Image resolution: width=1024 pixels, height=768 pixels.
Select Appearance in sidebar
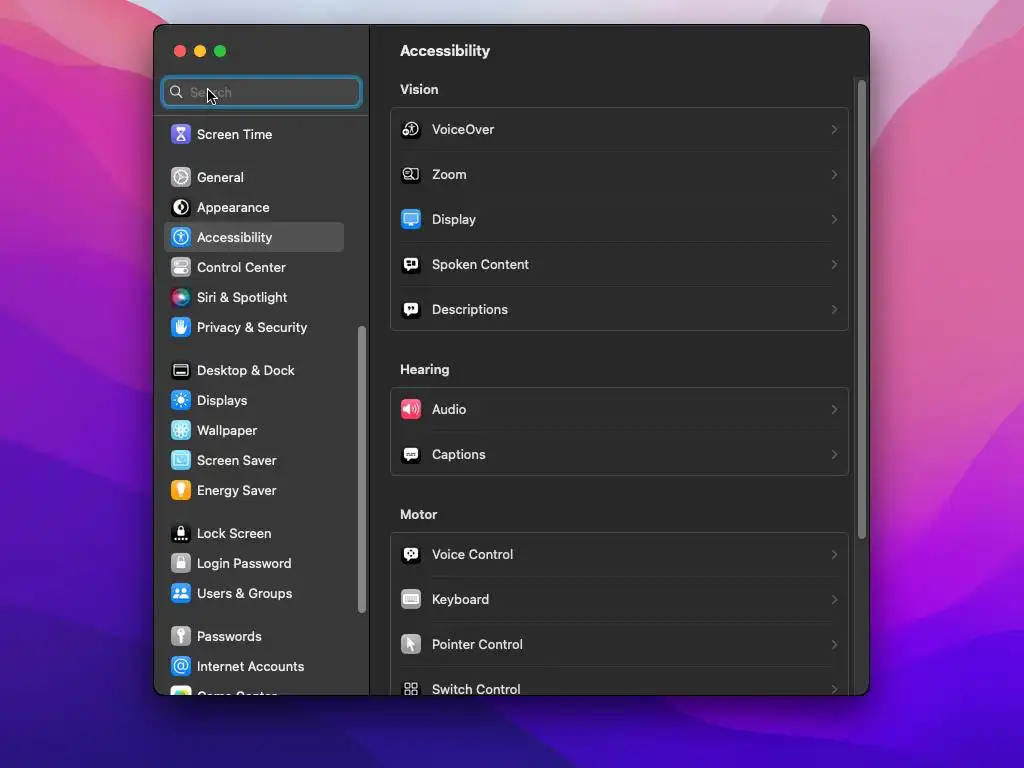[254, 207]
